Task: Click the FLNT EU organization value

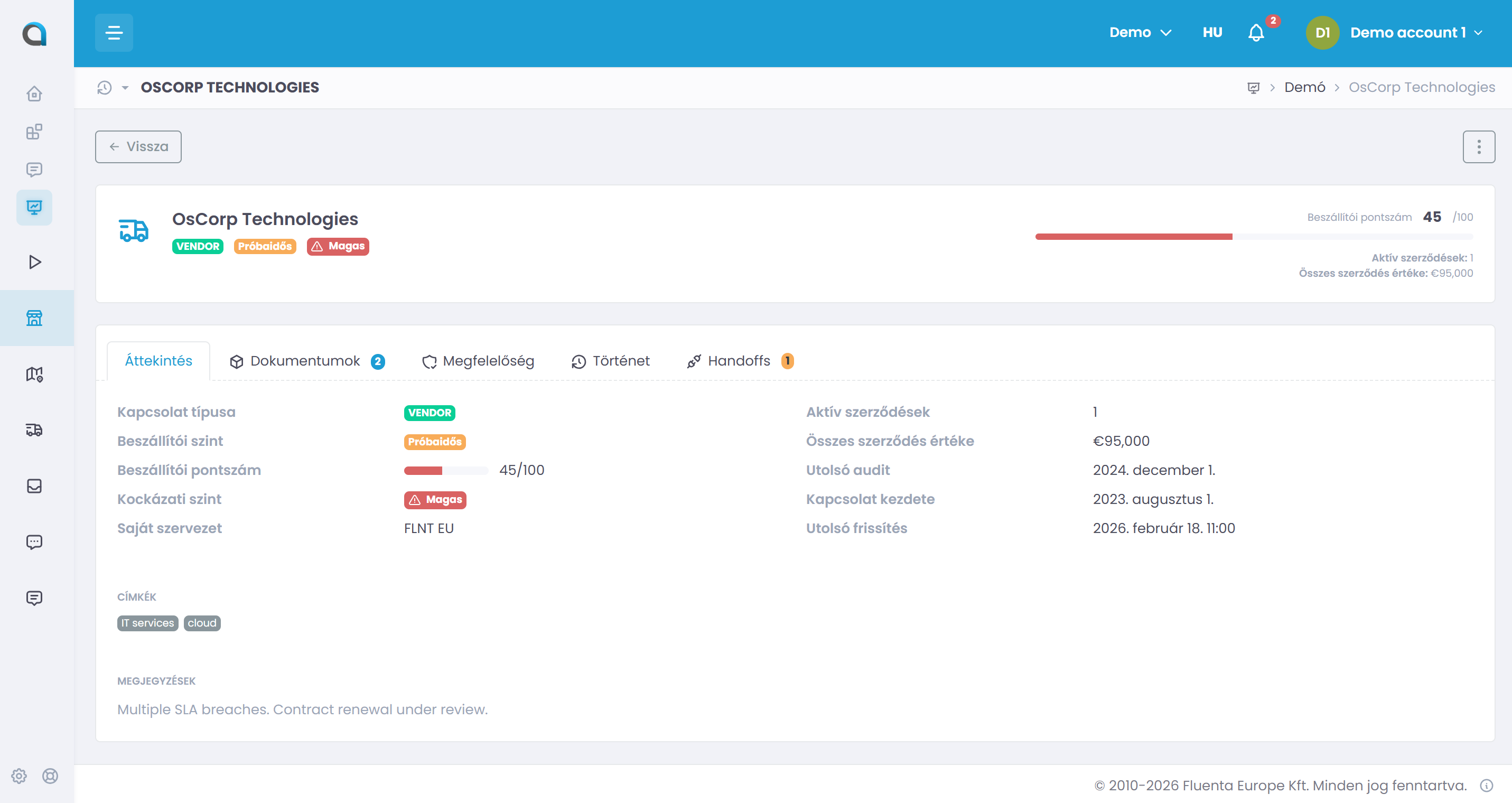Action: point(428,528)
